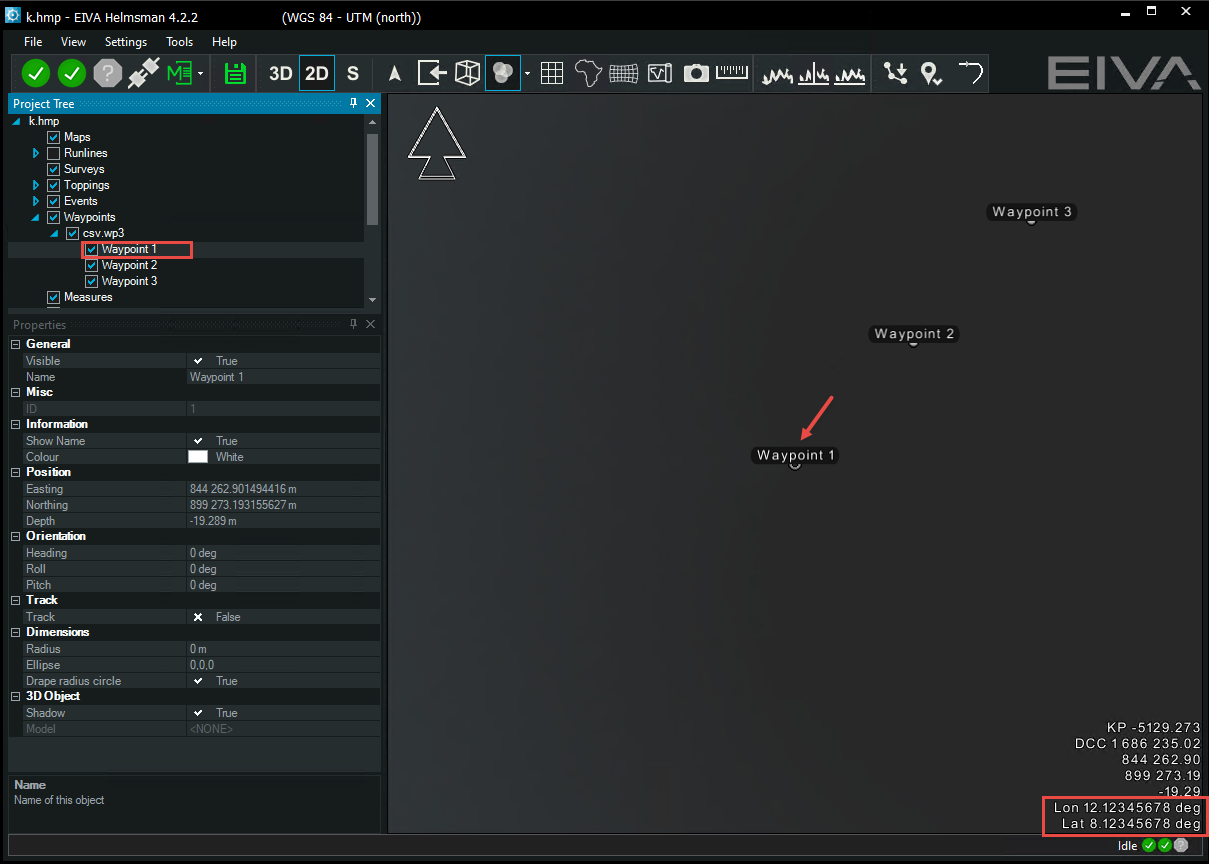This screenshot has height=864, width=1209.
Task: Toggle the Toppings checkbox
Action: [54, 185]
